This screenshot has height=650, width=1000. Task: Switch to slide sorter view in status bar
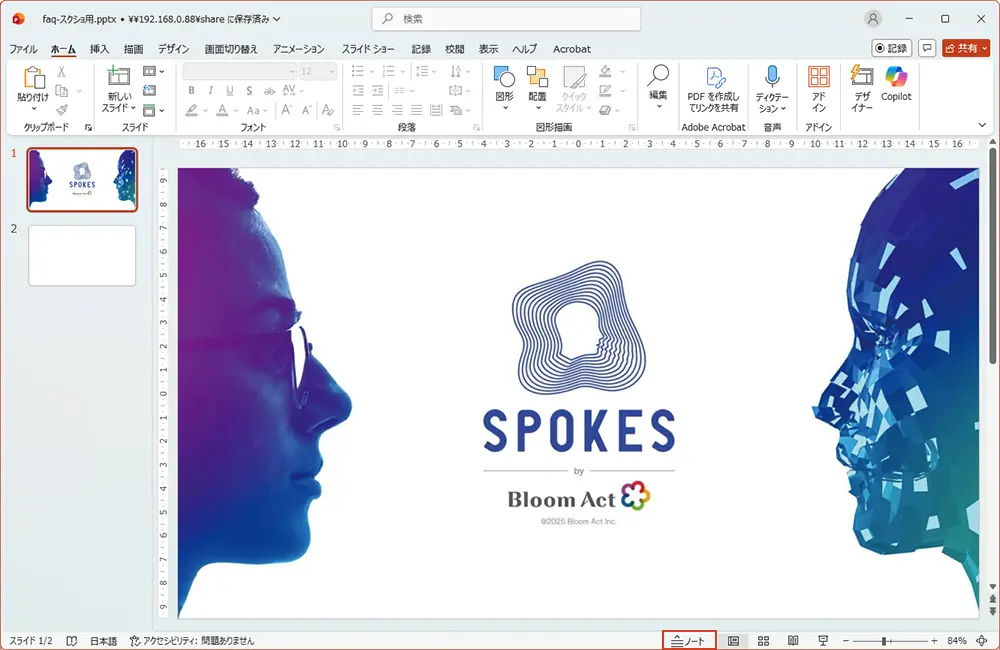click(x=763, y=641)
